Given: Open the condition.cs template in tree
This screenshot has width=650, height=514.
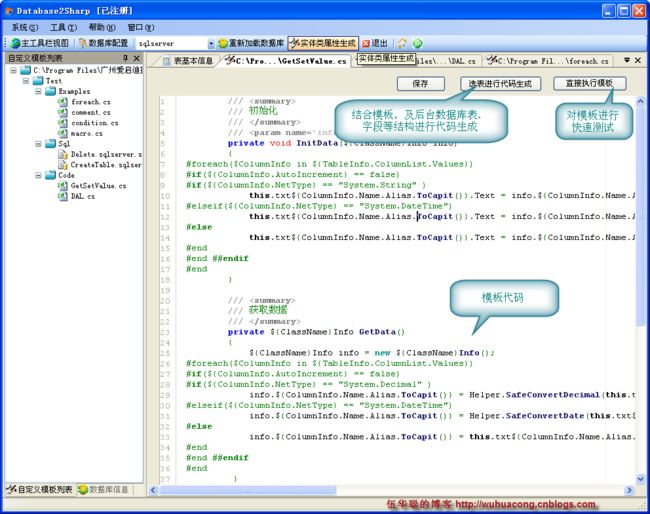Looking at the screenshot, I should point(95,123).
